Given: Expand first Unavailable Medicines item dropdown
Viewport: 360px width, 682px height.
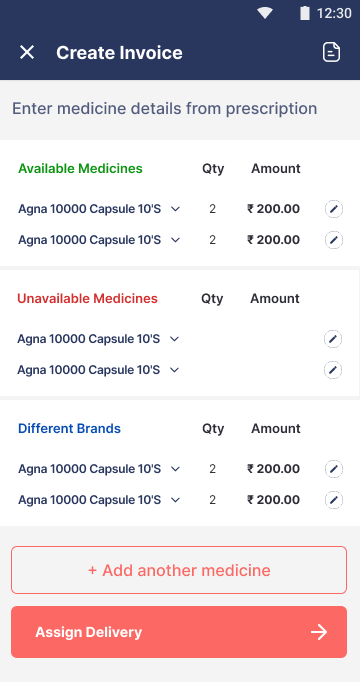Looking at the screenshot, I should (174, 339).
